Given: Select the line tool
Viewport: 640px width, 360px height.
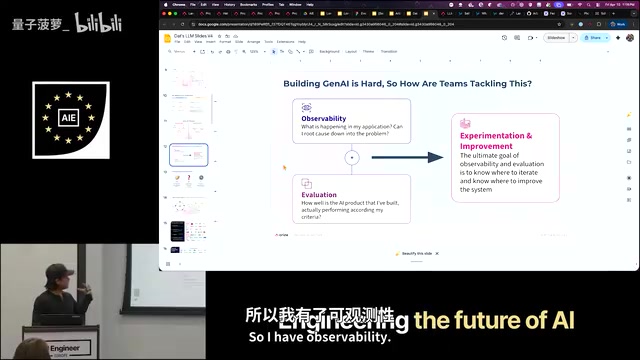Looking at the screenshot, I should click(298, 52).
